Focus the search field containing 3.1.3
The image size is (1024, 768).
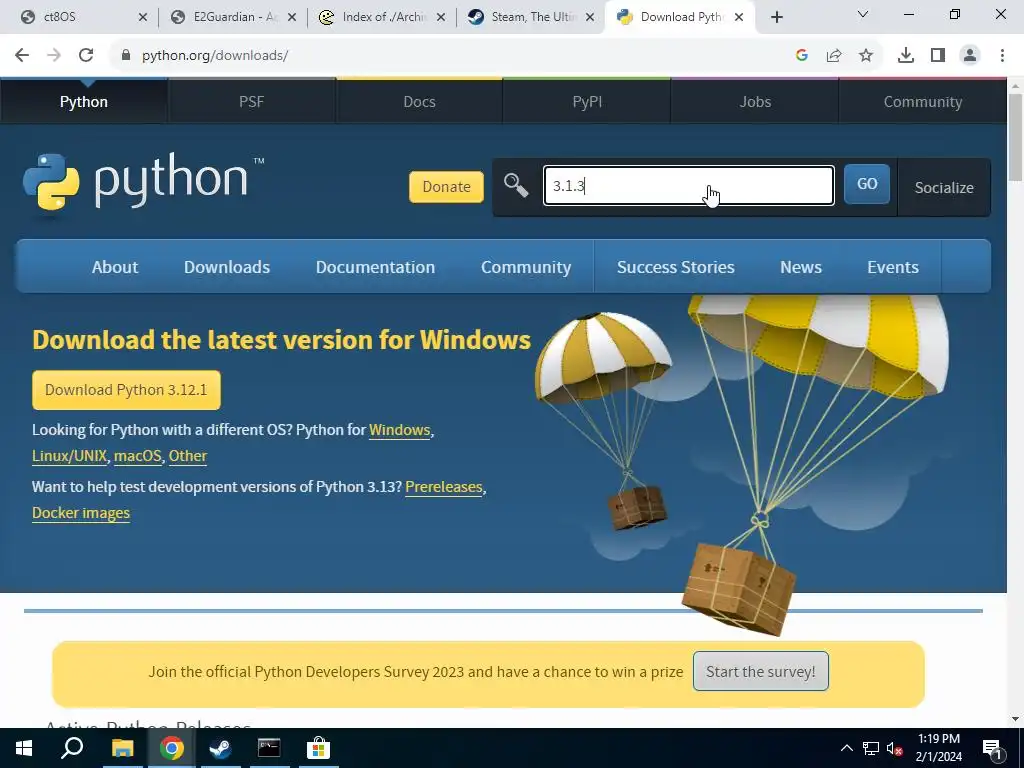coord(689,185)
